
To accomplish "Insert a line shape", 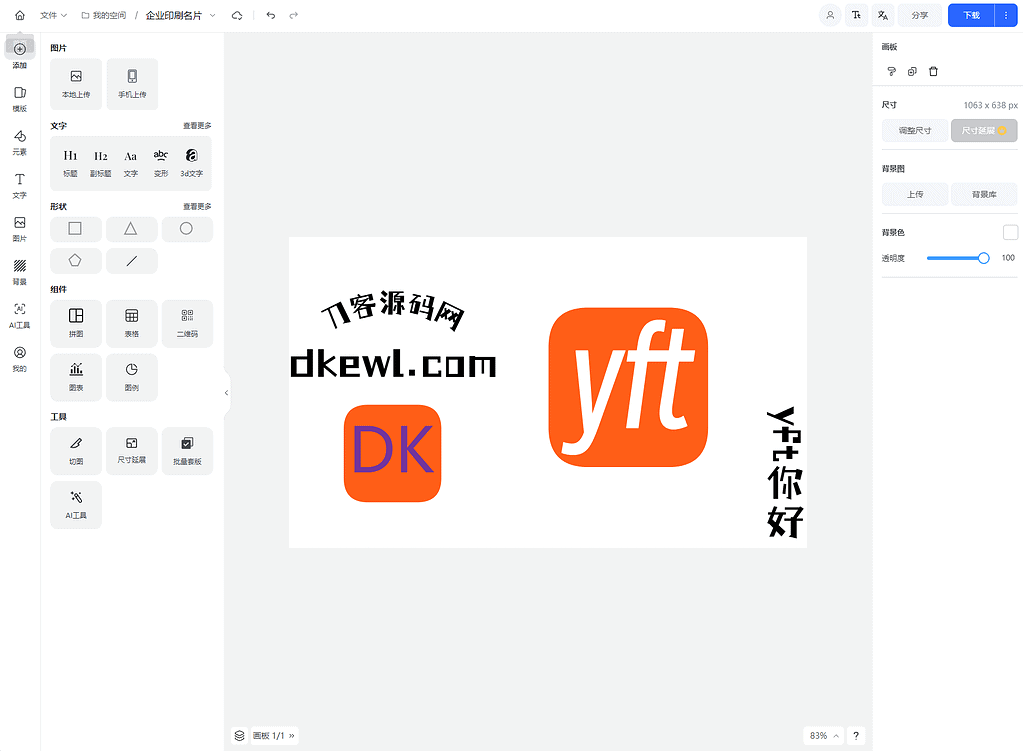I will [x=131, y=261].
